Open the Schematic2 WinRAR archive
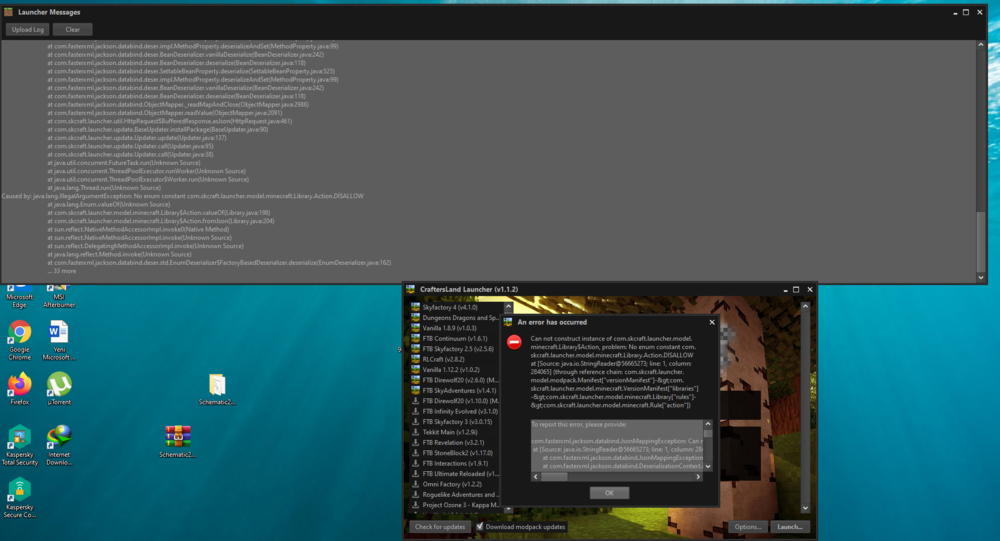The height and width of the screenshot is (541, 1000). [x=178, y=438]
